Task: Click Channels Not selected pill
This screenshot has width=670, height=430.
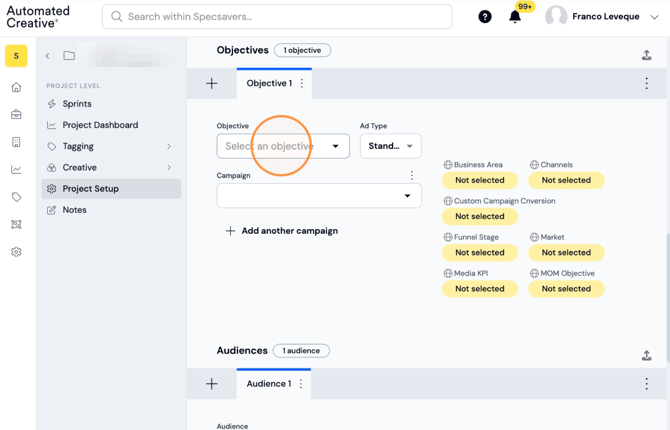Action: (566, 180)
